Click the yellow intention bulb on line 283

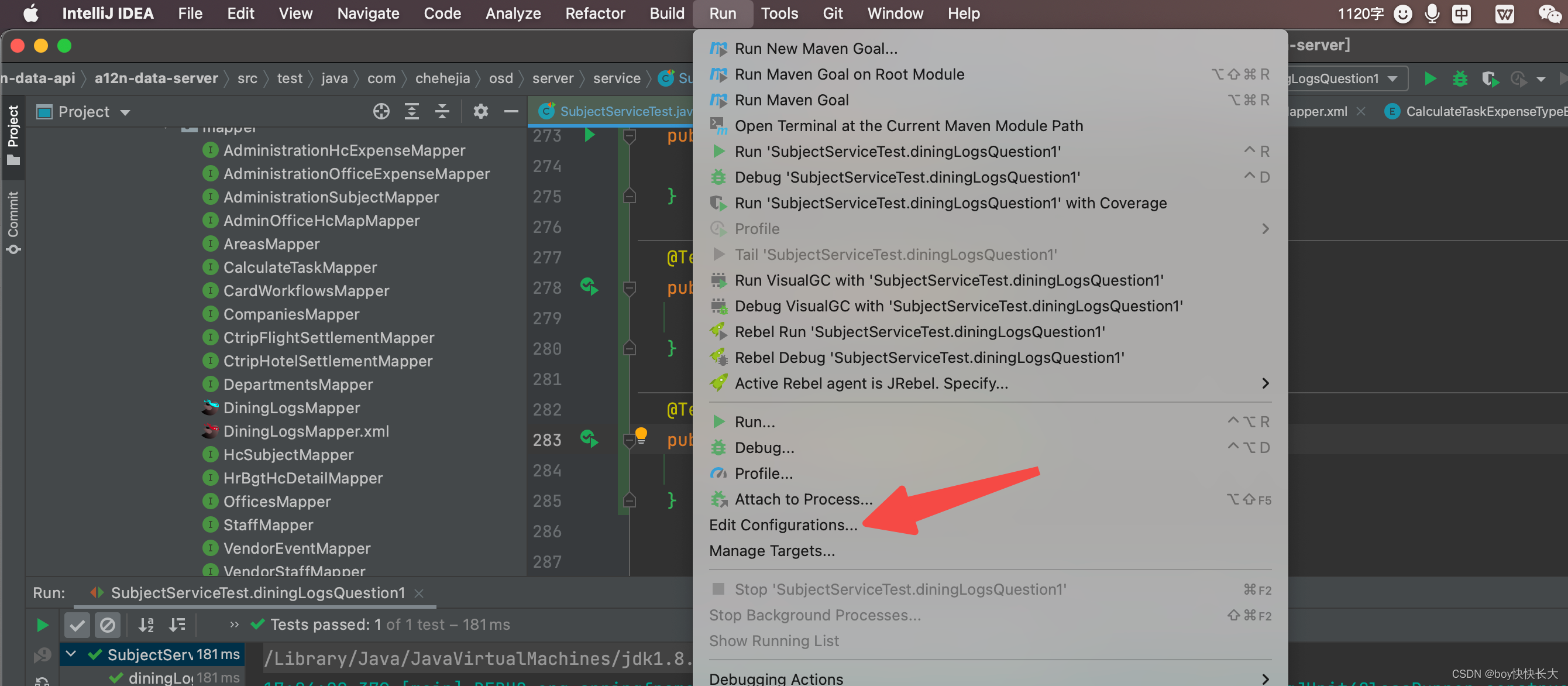pos(641,435)
